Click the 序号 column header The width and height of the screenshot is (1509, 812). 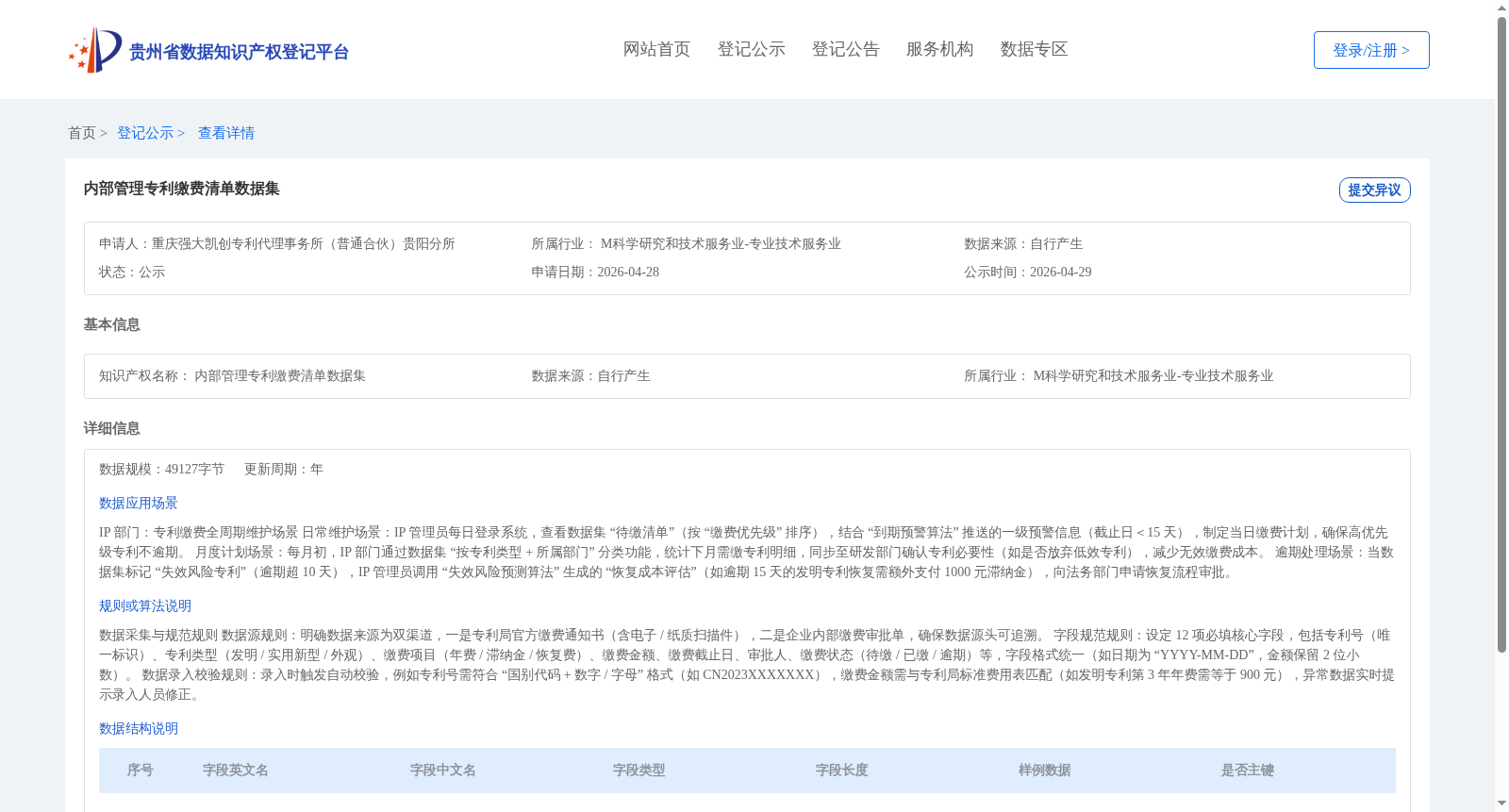click(x=141, y=771)
